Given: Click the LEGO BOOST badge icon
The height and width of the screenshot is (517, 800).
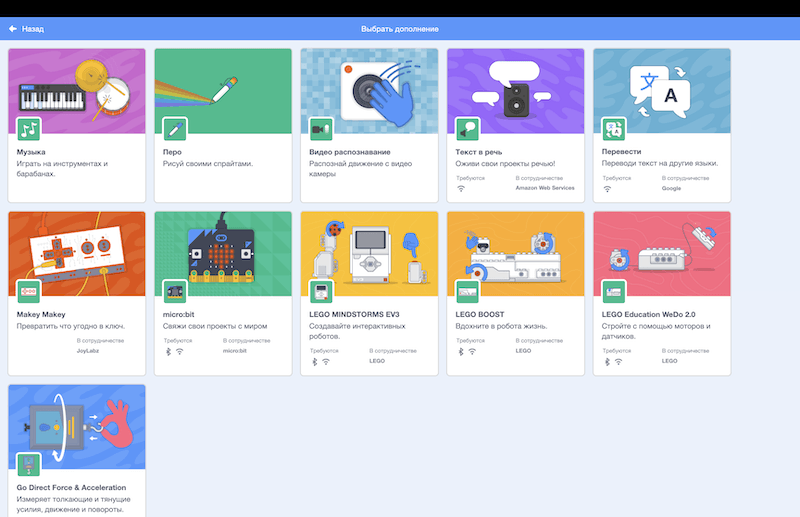Looking at the screenshot, I should 467,292.
